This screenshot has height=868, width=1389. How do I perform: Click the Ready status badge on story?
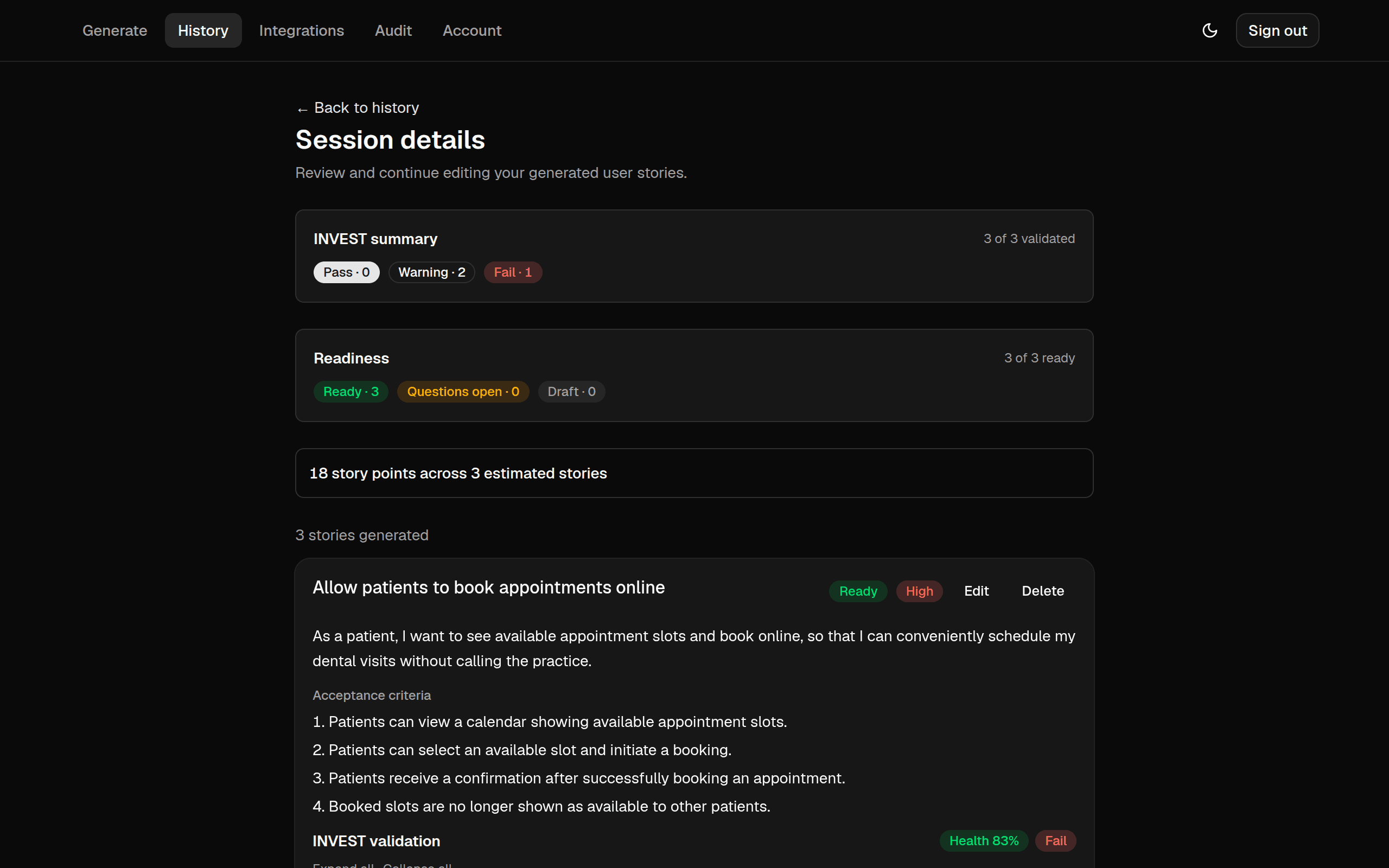[857, 591]
